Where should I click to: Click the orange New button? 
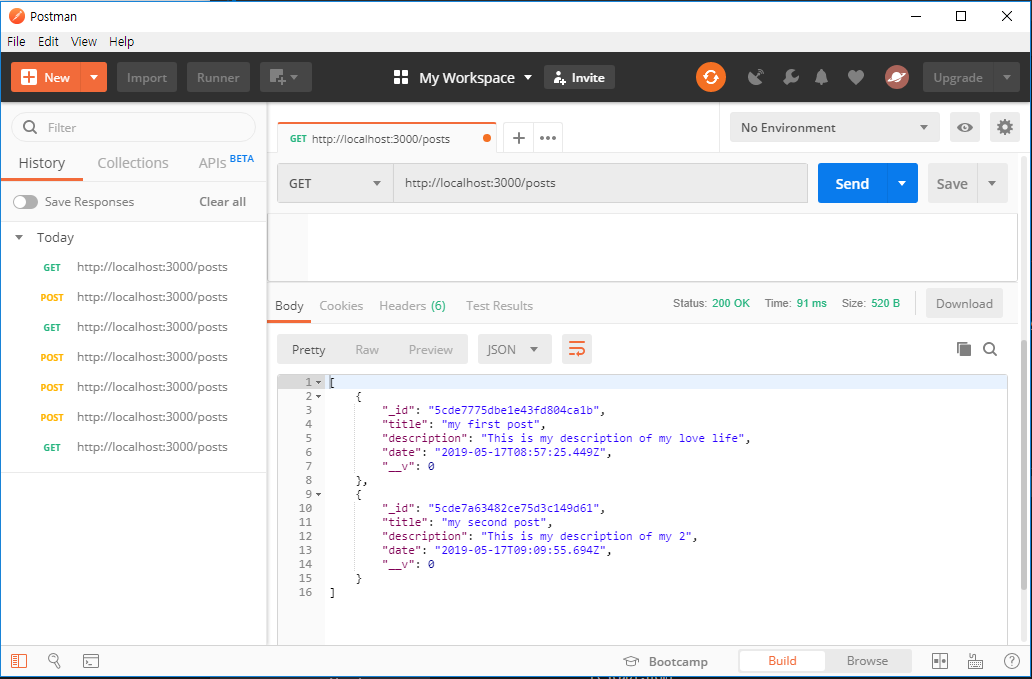46,78
